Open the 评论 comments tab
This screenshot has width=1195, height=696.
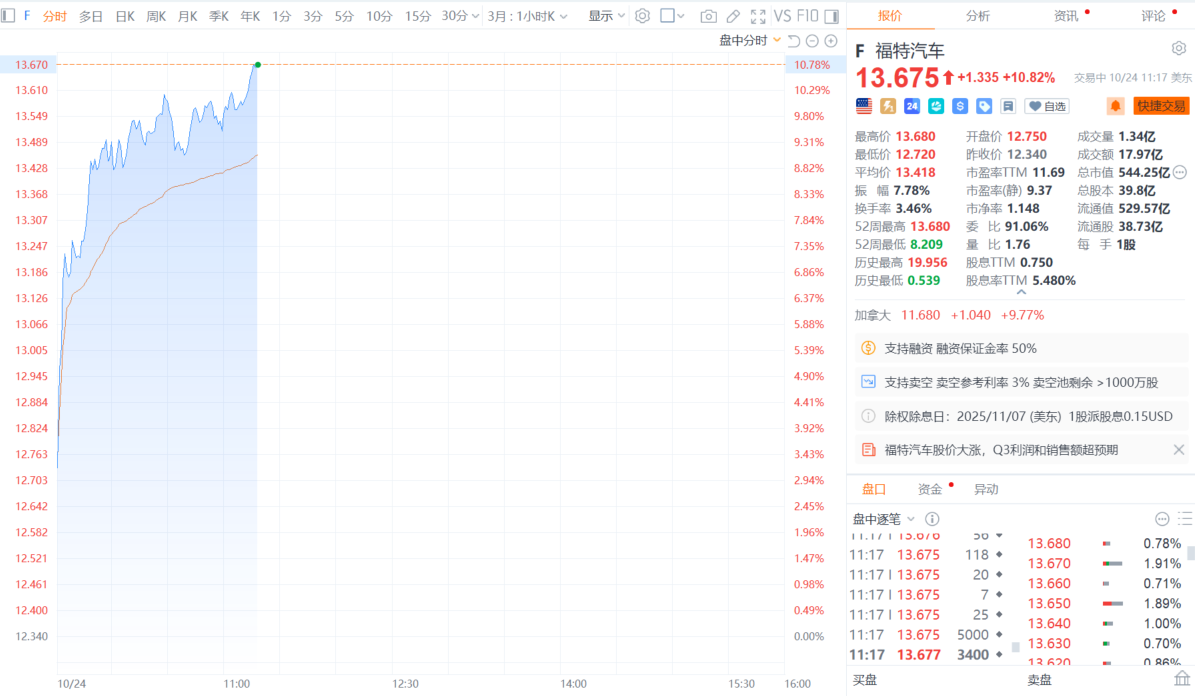[1154, 15]
